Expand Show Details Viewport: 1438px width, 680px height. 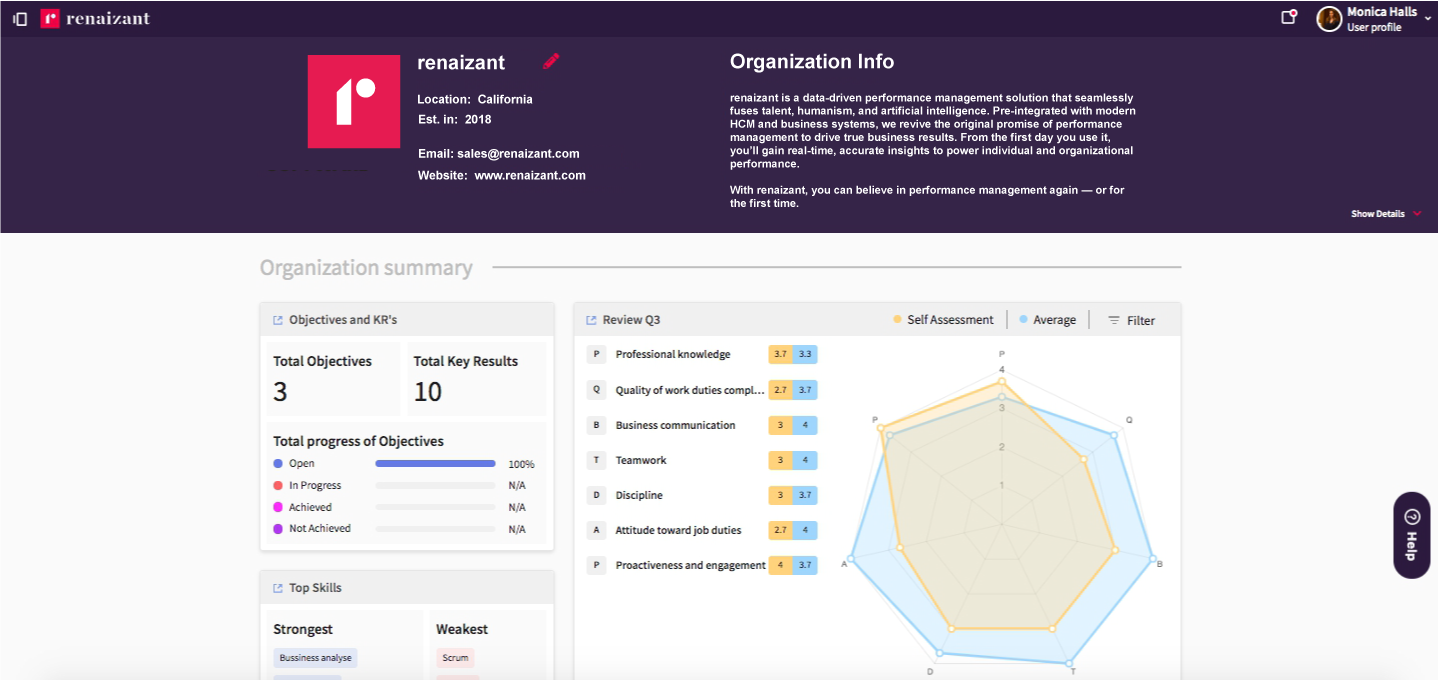coord(1386,214)
